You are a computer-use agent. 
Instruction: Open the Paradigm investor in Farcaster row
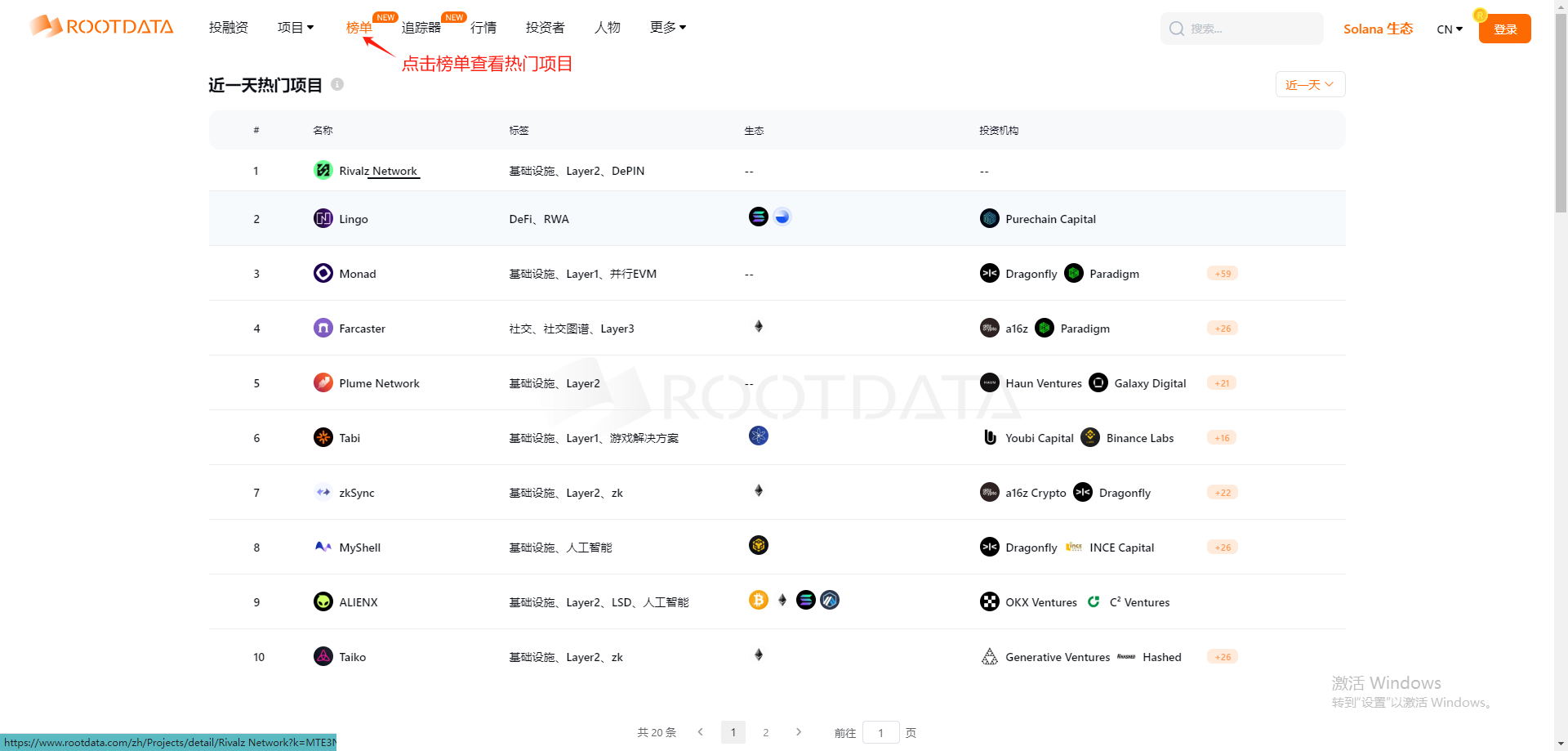coord(1085,329)
